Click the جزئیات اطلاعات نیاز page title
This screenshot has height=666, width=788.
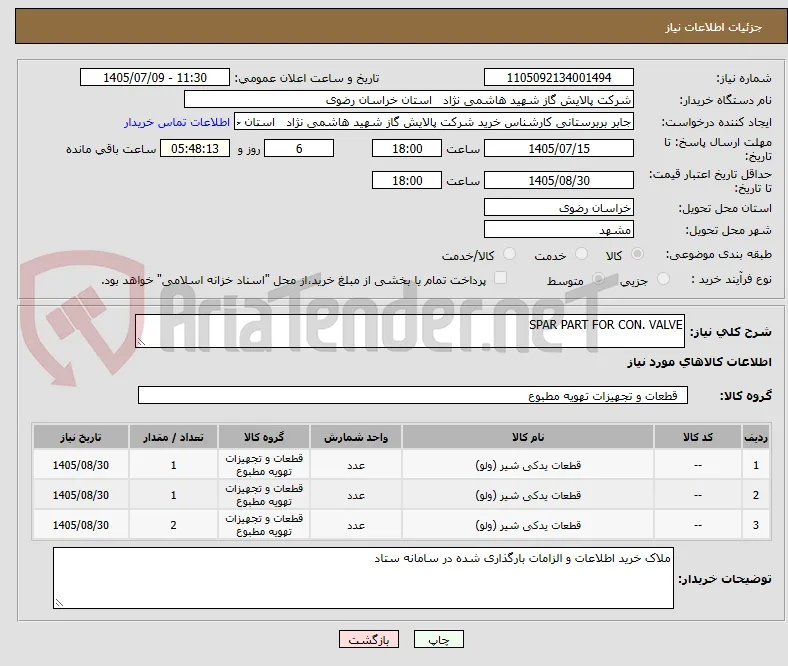714,27
